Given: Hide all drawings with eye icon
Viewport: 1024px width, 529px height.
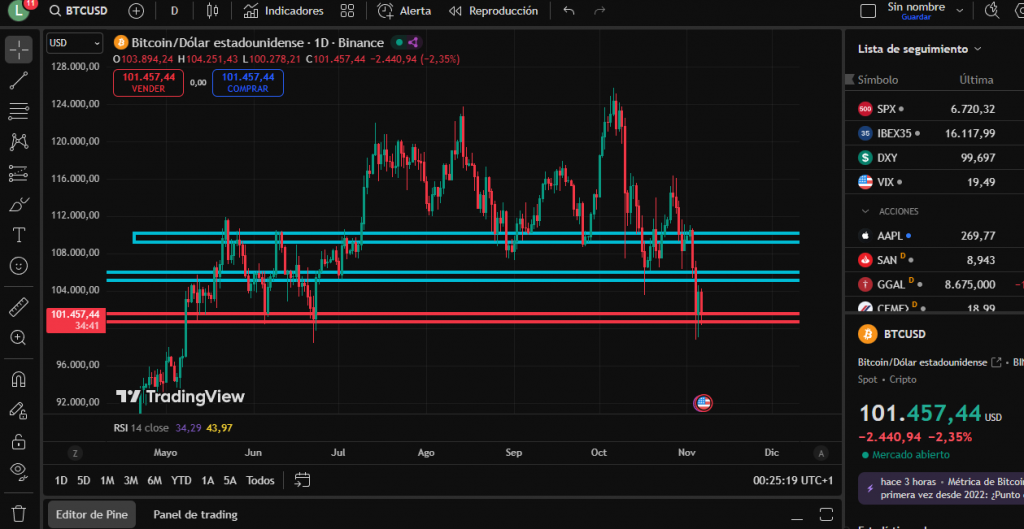Looking at the screenshot, I should pyautogui.click(x=18, y=470).
